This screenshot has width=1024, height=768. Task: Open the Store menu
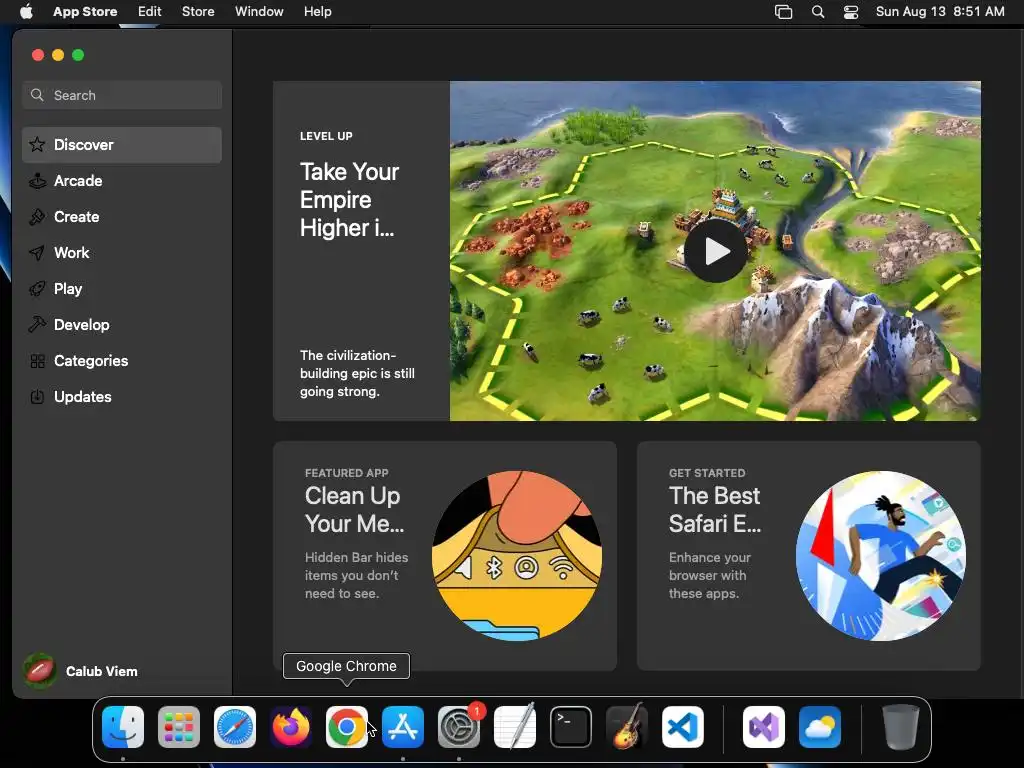coord(198,12)
